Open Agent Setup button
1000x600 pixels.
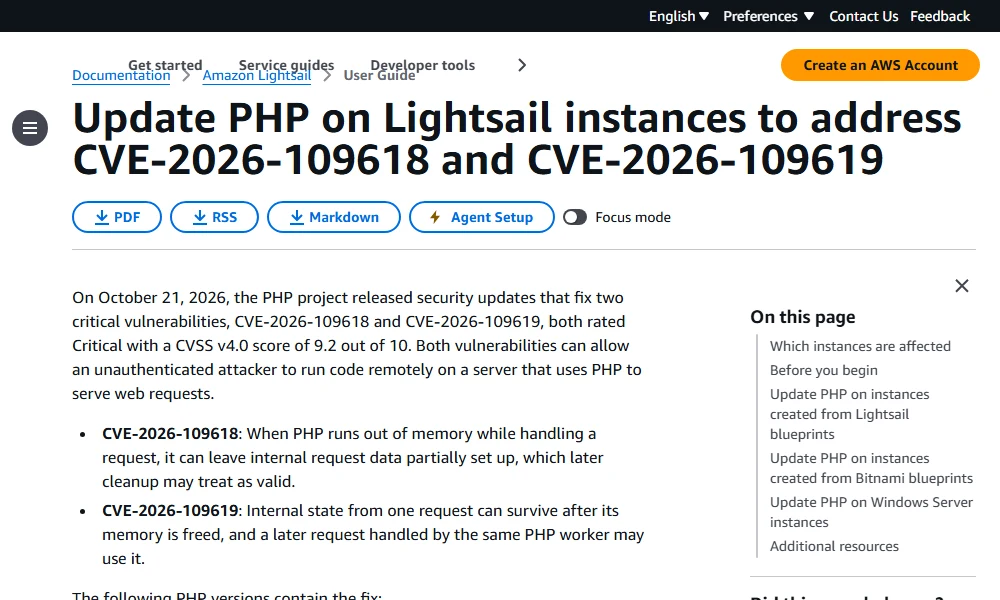(482, 217)
